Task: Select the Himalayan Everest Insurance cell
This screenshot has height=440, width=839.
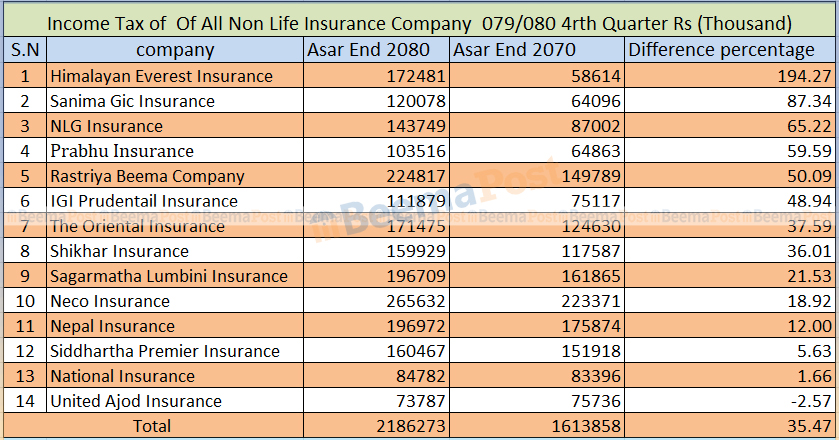Action: 162,76
